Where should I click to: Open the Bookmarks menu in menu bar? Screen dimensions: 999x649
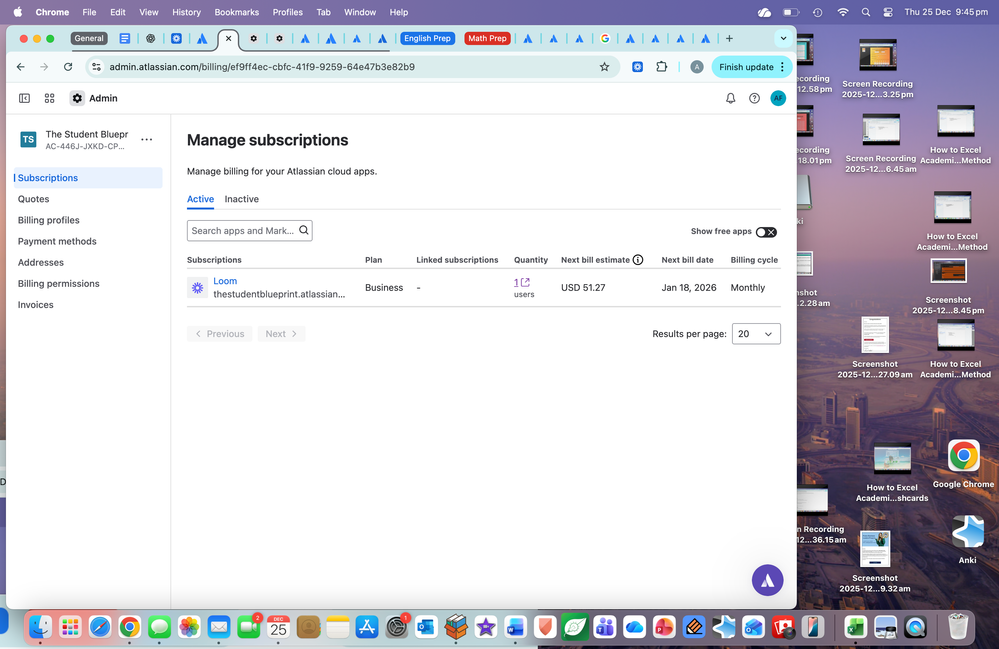click(236, 12)
